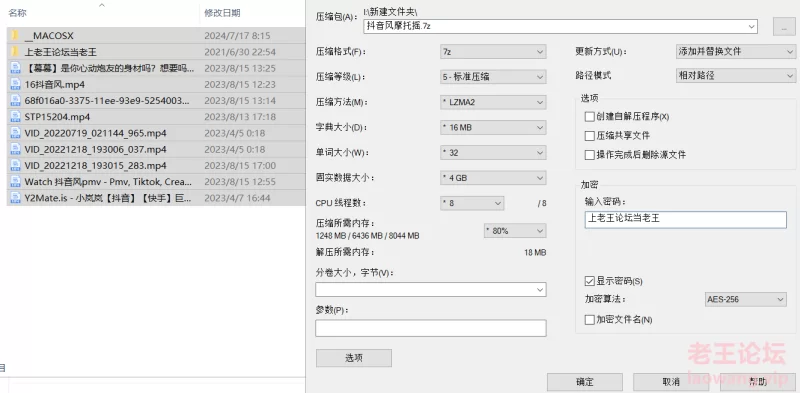The height and width of the screenshot is (393, 800).
Task: Click the file icon of VID_20221218_193015_283.mp4
Action: [x=15, y=165]
